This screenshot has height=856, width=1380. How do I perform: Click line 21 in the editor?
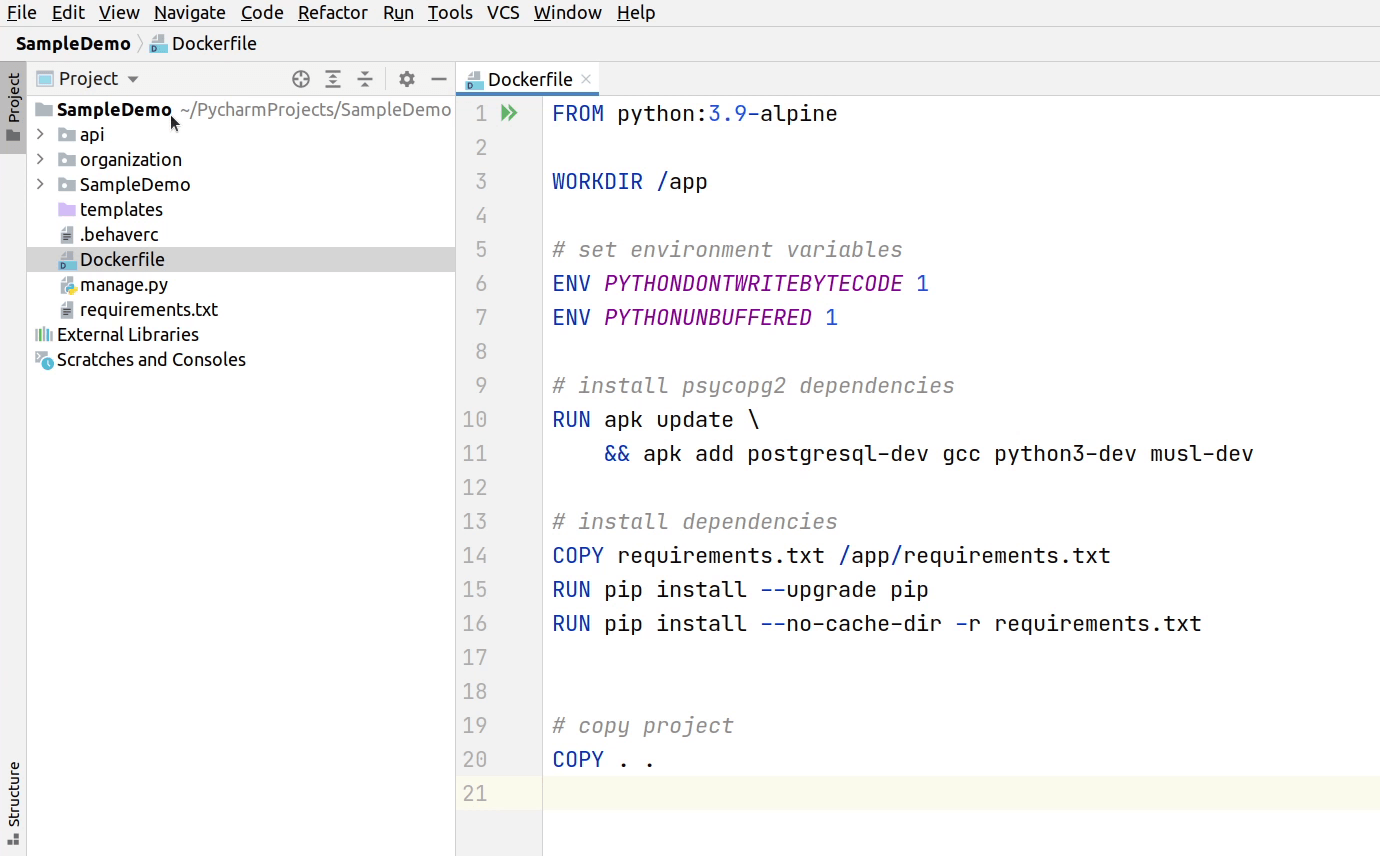(x=700, y=793)
